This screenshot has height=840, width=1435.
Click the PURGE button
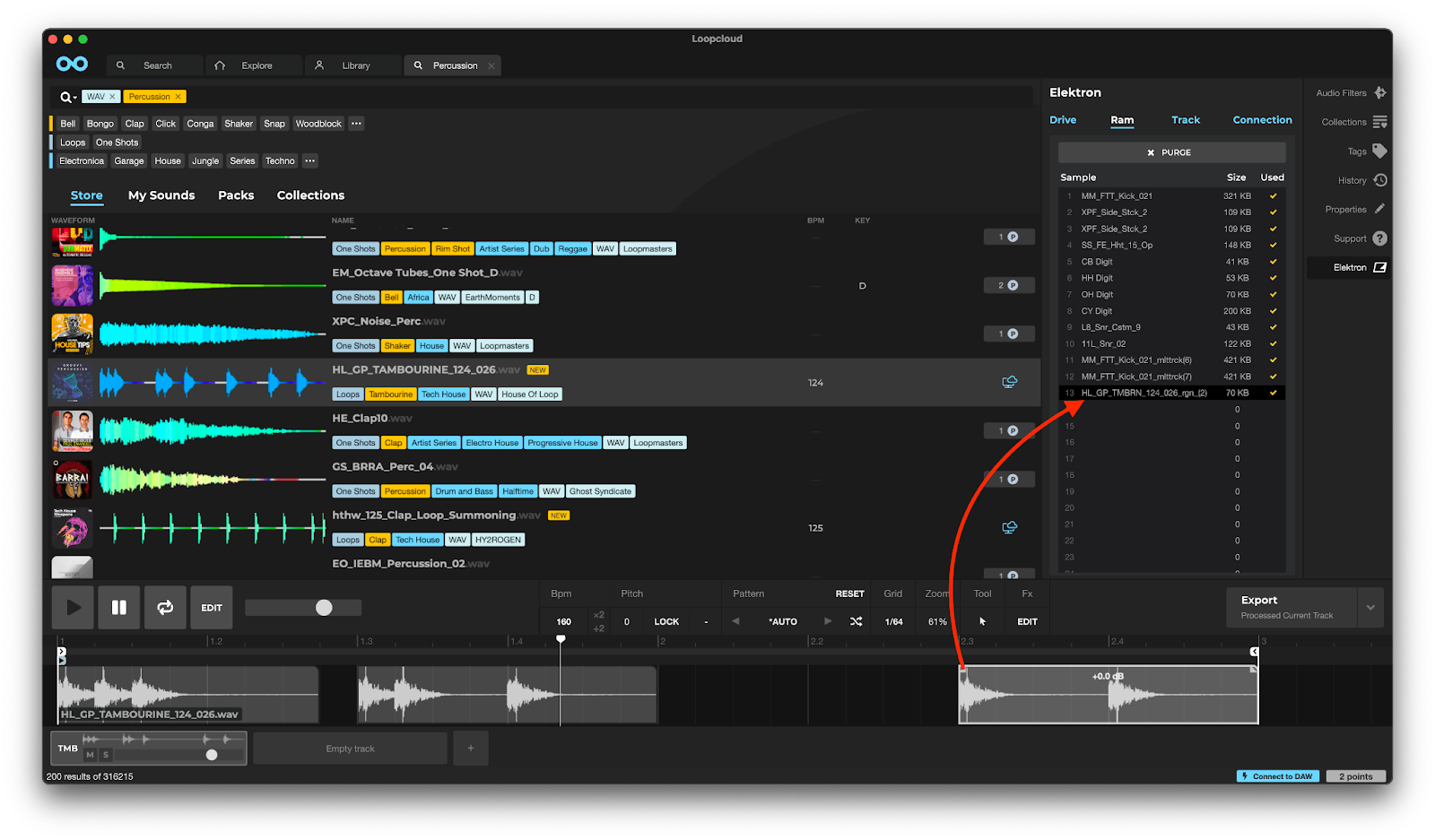coord(1171,152)
